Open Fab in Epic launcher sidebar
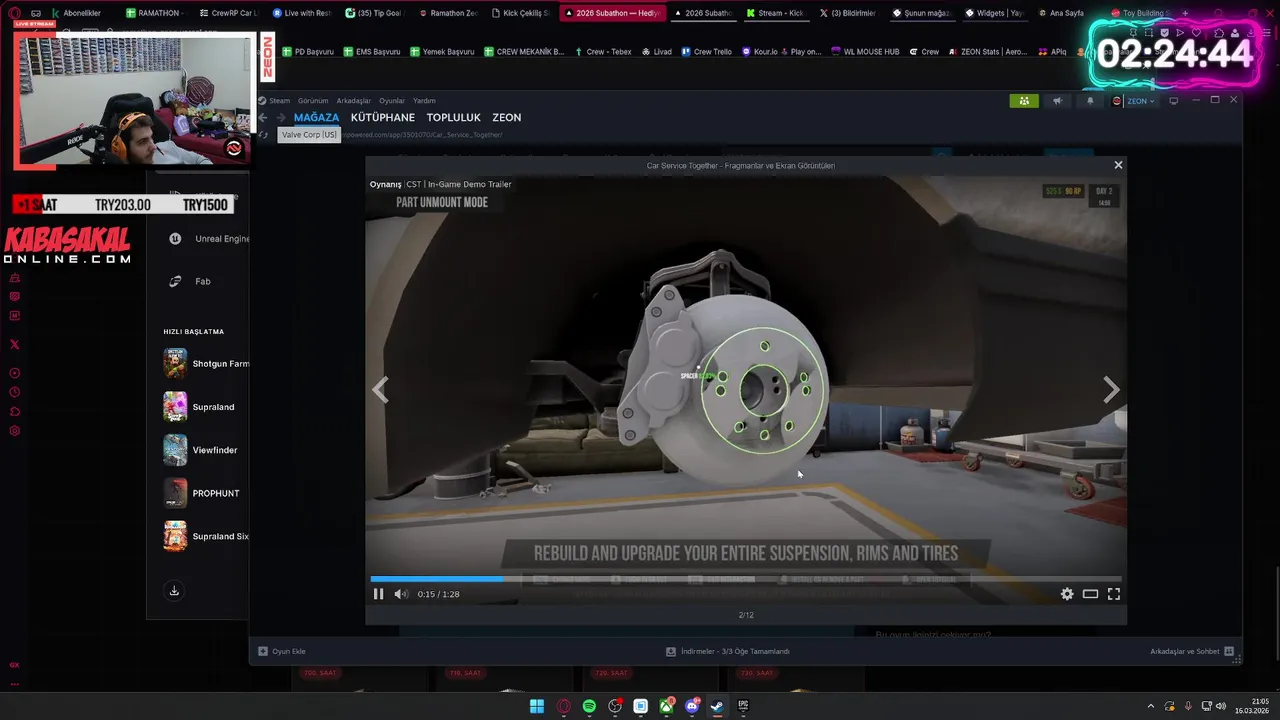 point(190,281)
